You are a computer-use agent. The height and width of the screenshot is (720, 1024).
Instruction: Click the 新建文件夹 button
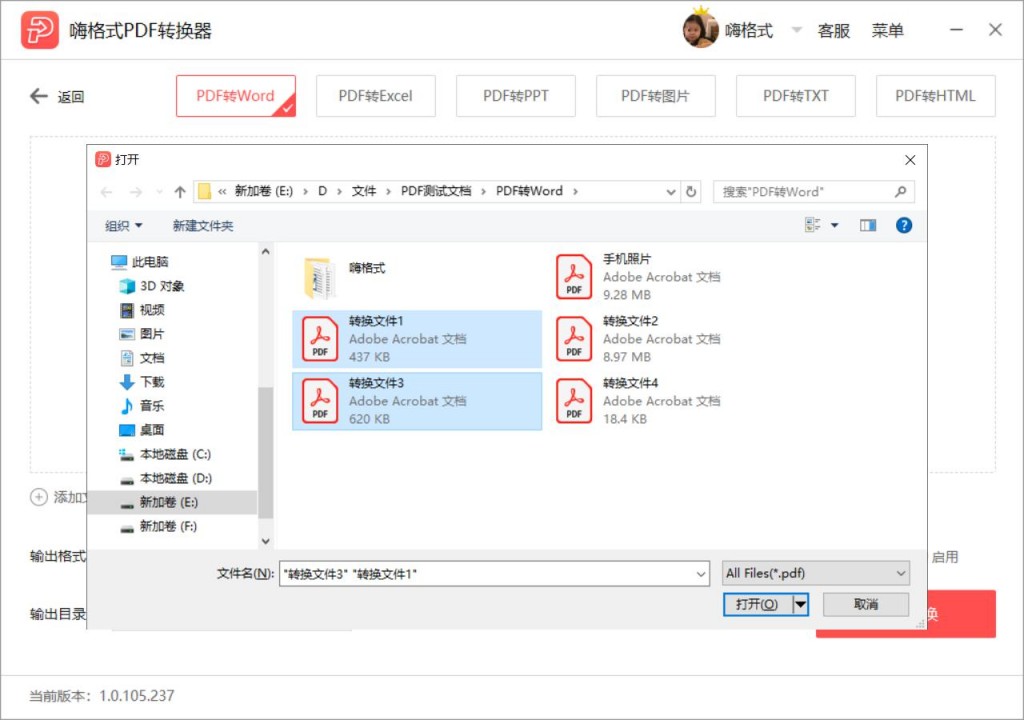point(203,226)
